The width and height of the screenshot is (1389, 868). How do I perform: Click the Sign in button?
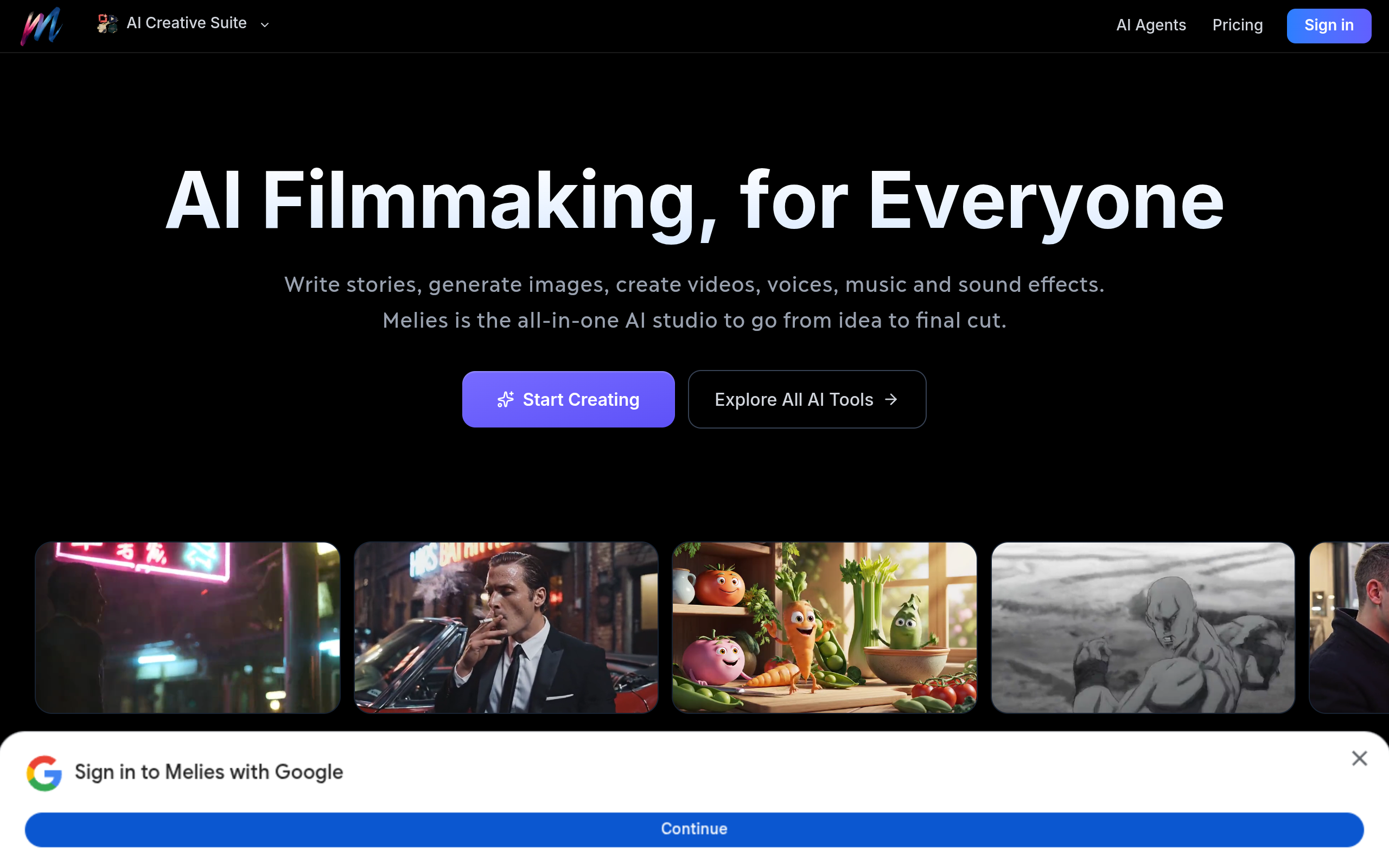tap(1329, 26)
